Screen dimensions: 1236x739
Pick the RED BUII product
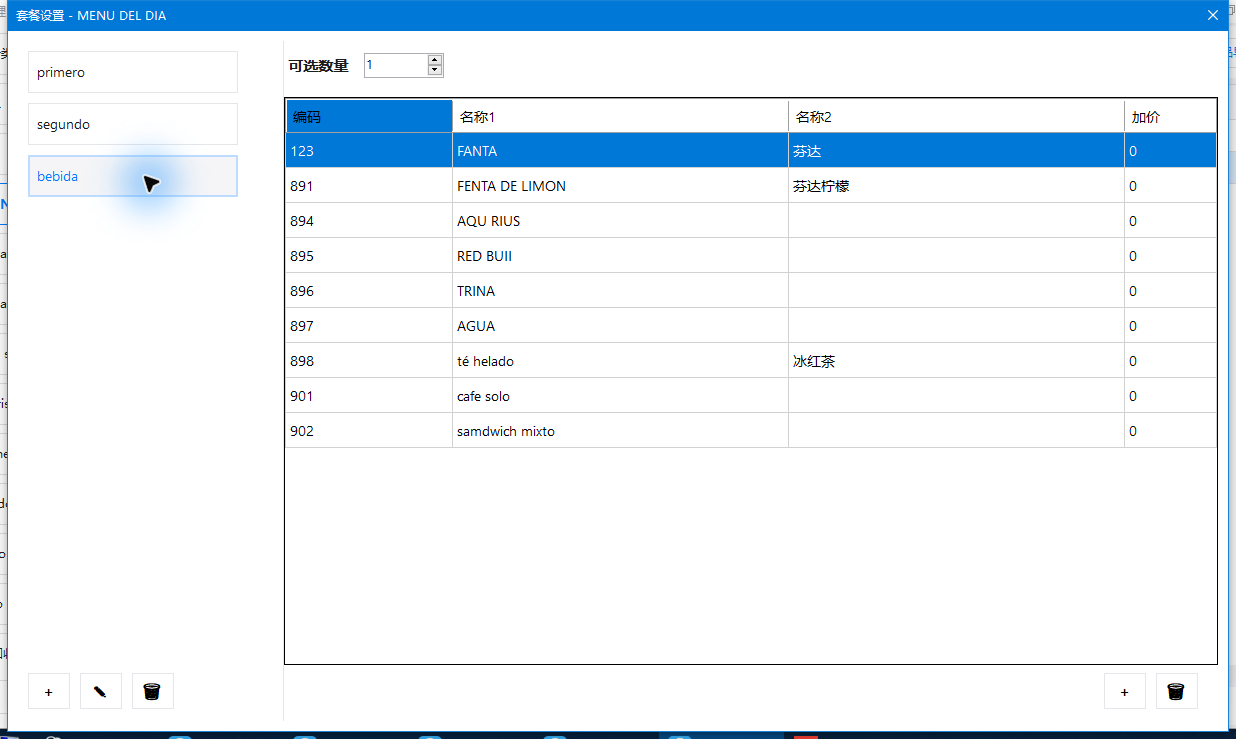pyautogui.click(x=620, y=256)
